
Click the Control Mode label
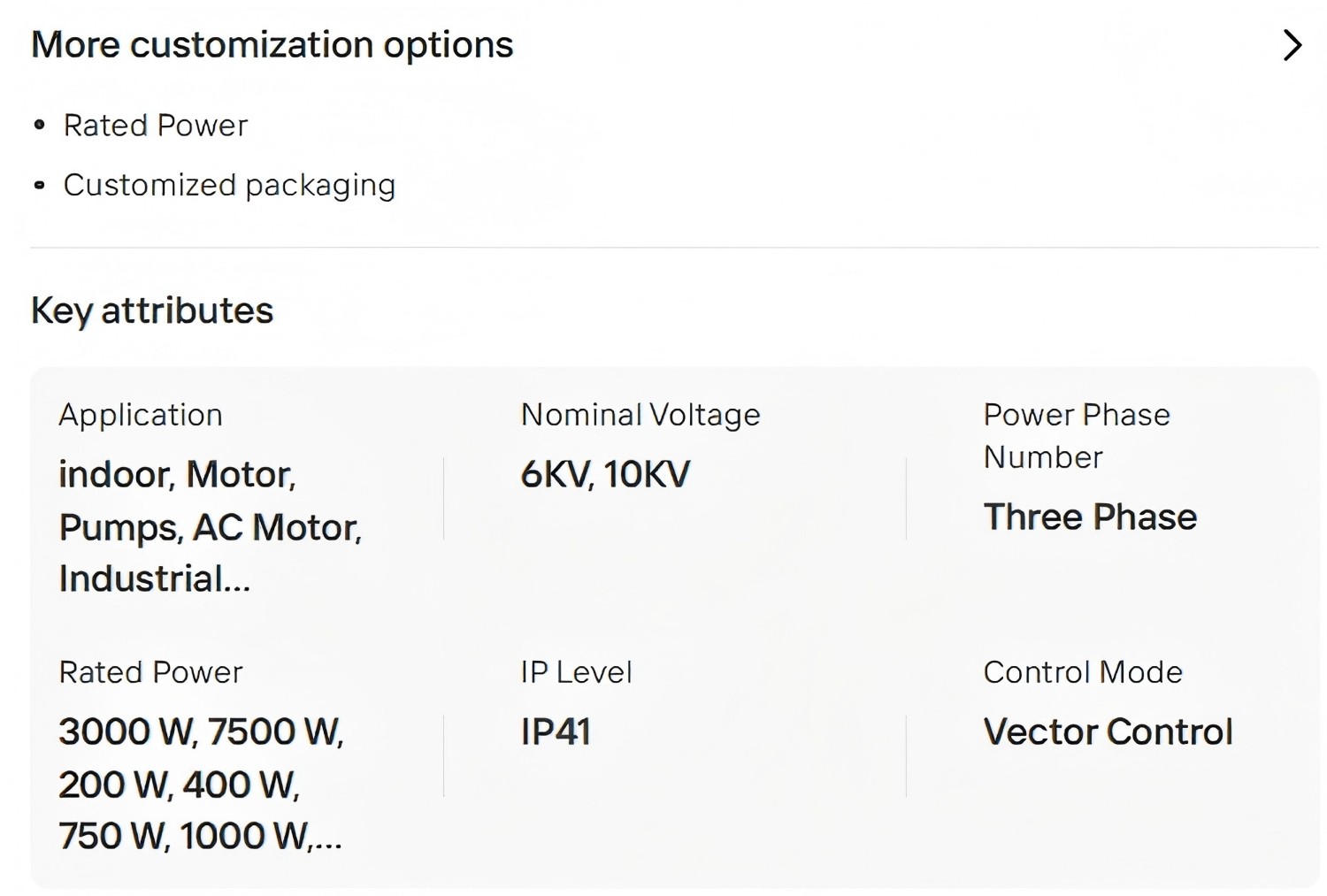click(x=1083, y=672)
